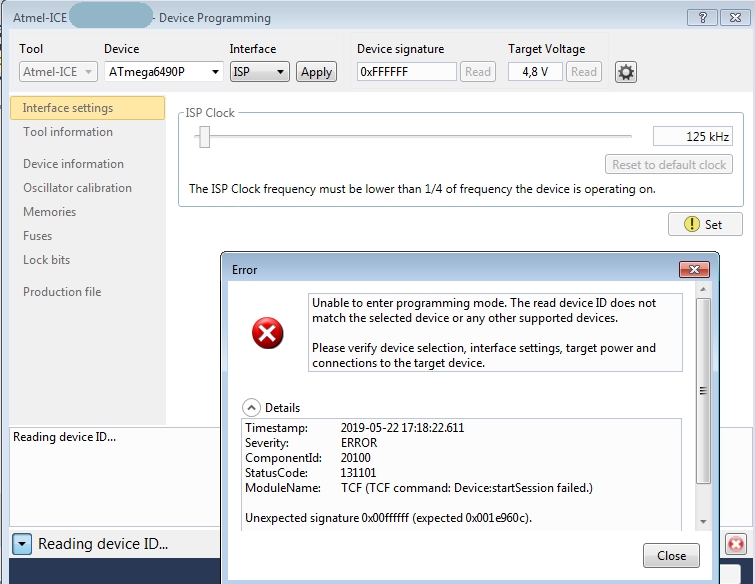The image size is (755, 584).
Task: Click the red stop icon near status bar
Action: pos(736,544)
